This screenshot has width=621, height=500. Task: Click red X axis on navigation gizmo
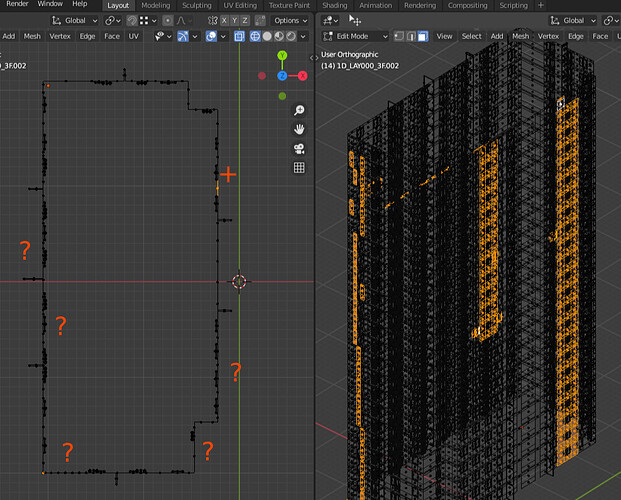click(303, 76)
